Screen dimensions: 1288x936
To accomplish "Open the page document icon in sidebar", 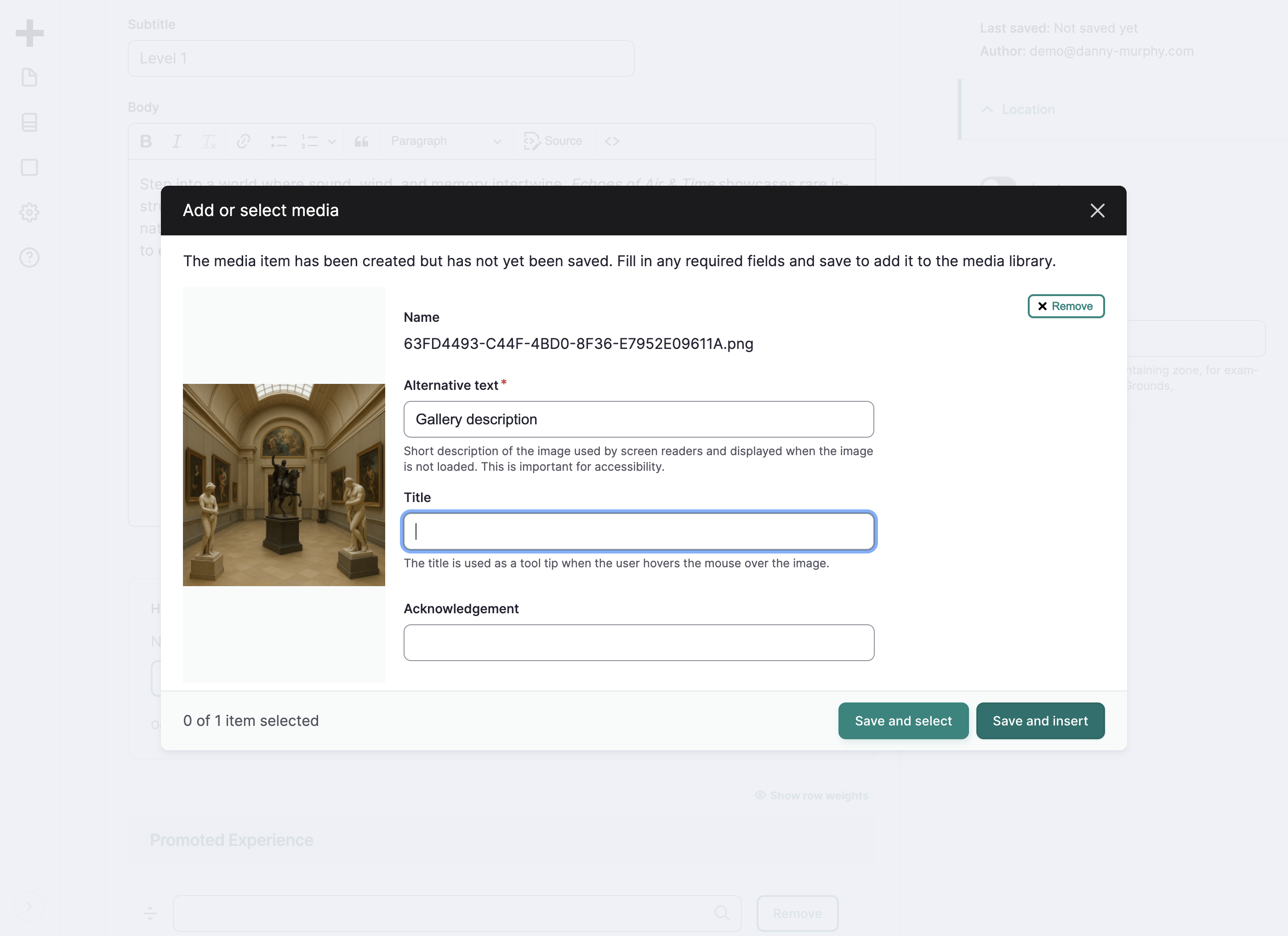I will [29, 77].
